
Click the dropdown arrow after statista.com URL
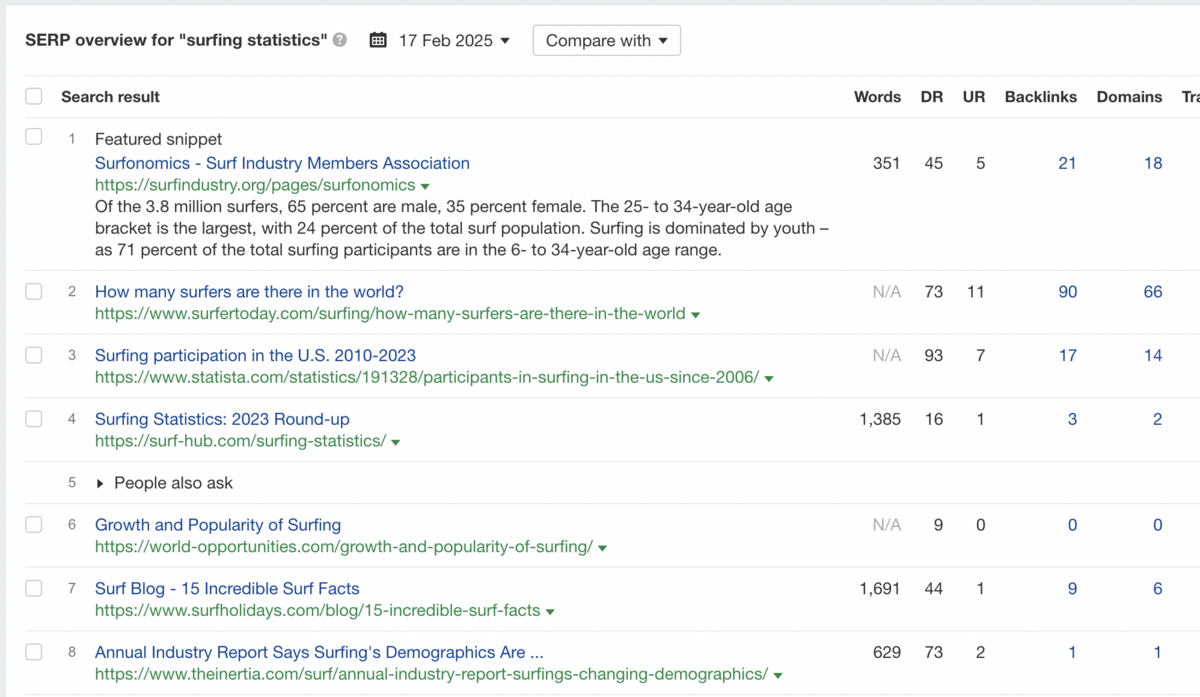pos(769,378)
